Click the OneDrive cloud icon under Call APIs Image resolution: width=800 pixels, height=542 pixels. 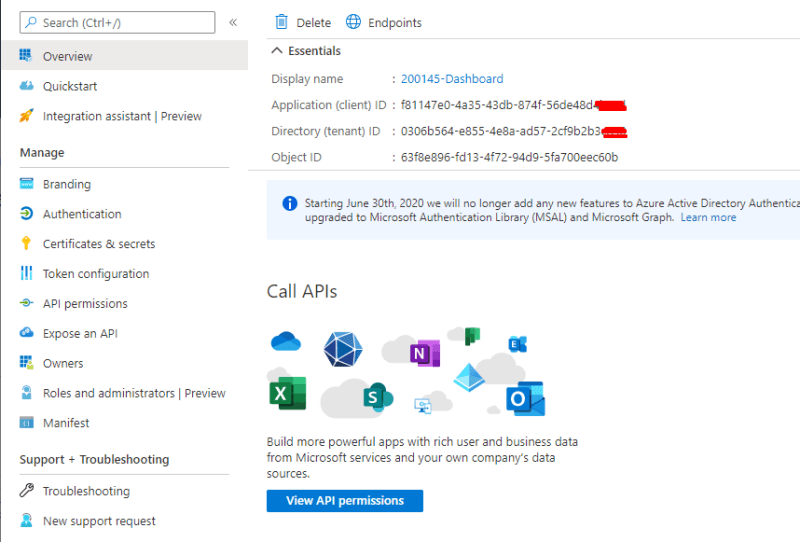286,341
